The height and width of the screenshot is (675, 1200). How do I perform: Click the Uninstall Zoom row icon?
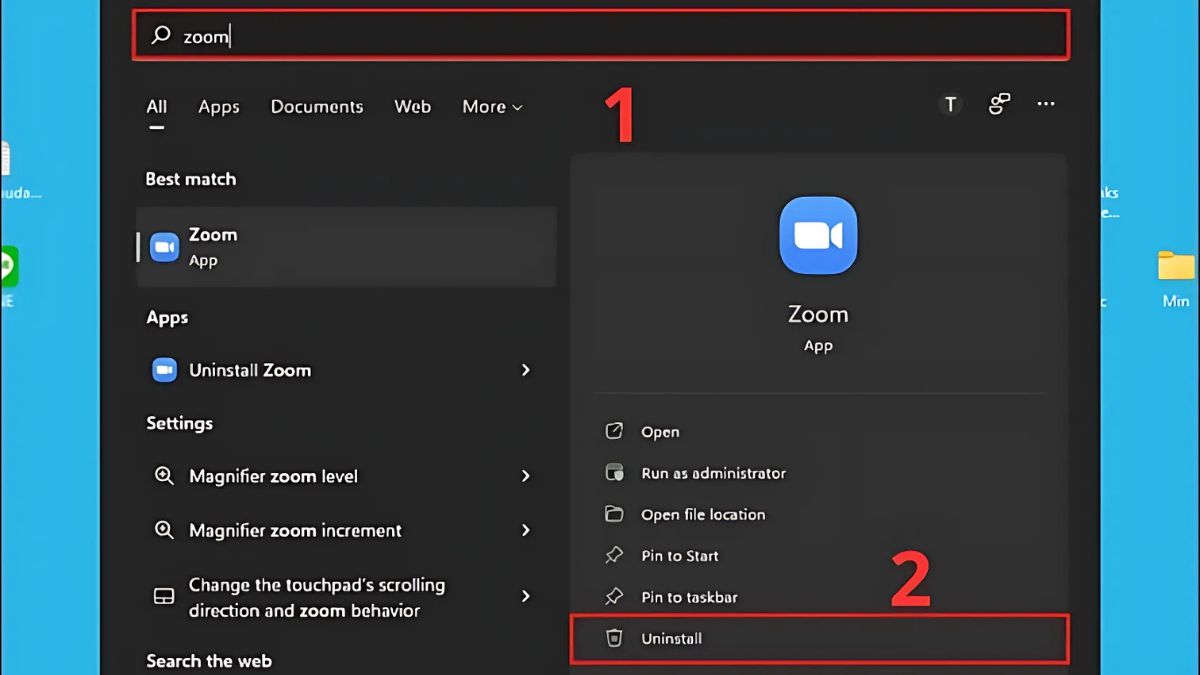[x=164, y=370]
